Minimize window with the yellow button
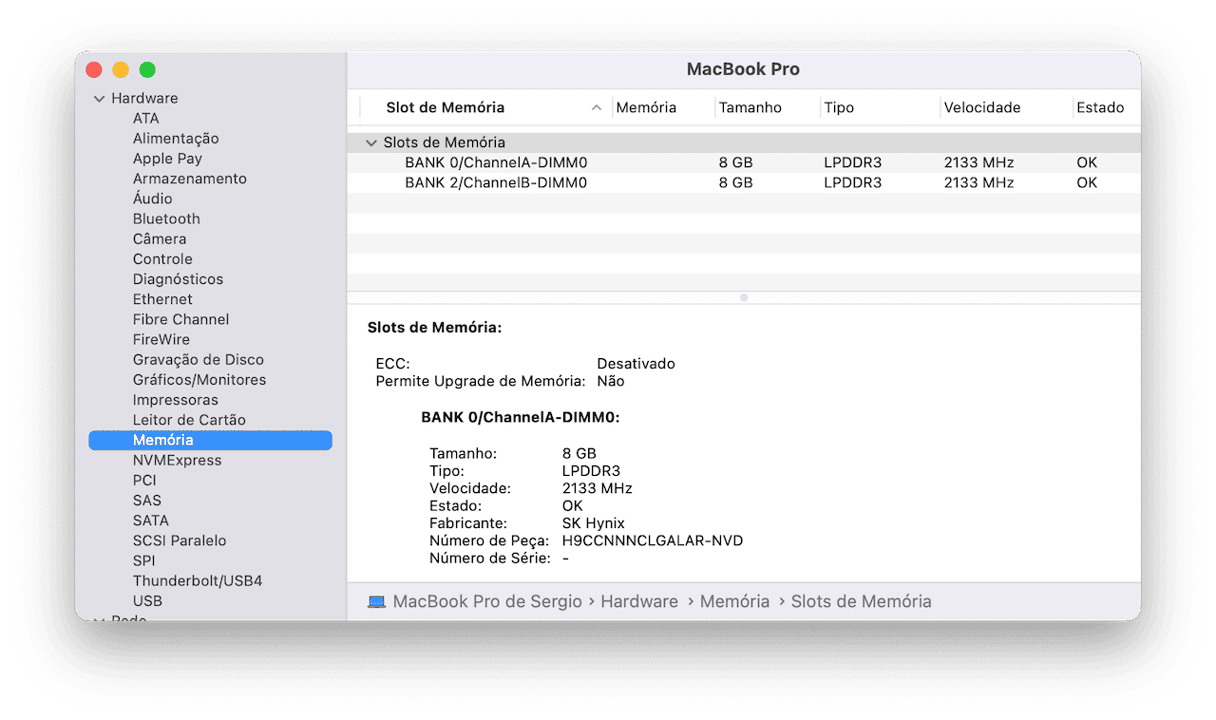The height and width of the screenshot is (720, 1216). point(121,70)
